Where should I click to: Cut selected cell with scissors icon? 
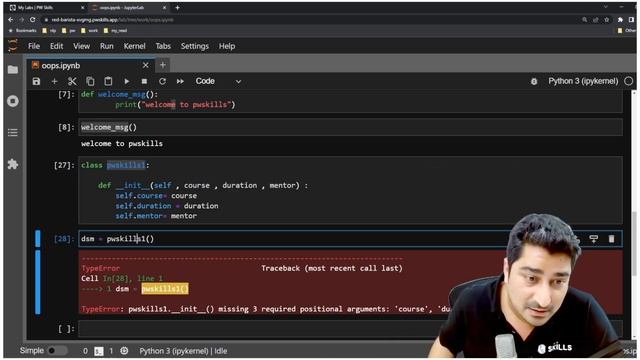point(72,81)
